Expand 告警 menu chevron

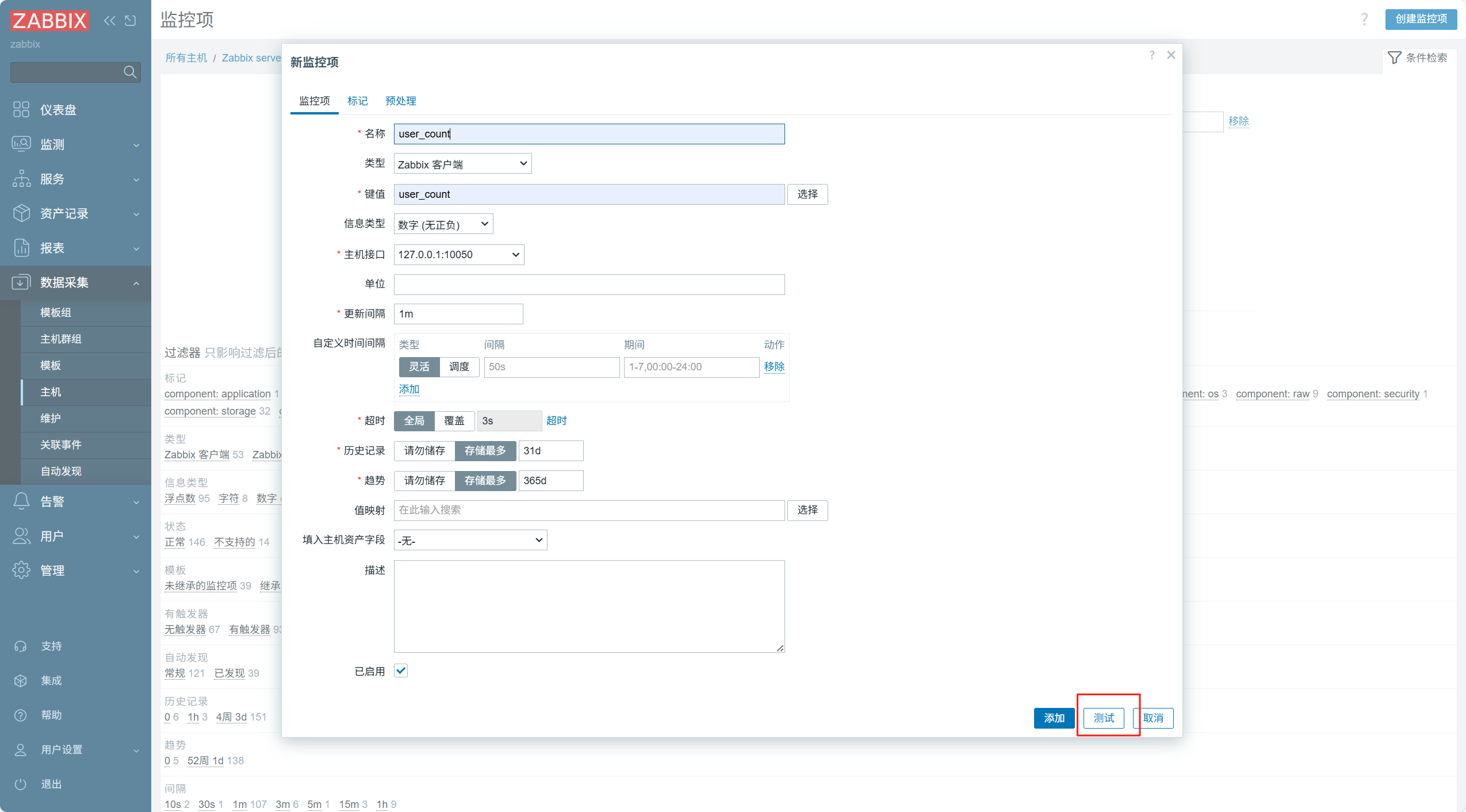136,502
